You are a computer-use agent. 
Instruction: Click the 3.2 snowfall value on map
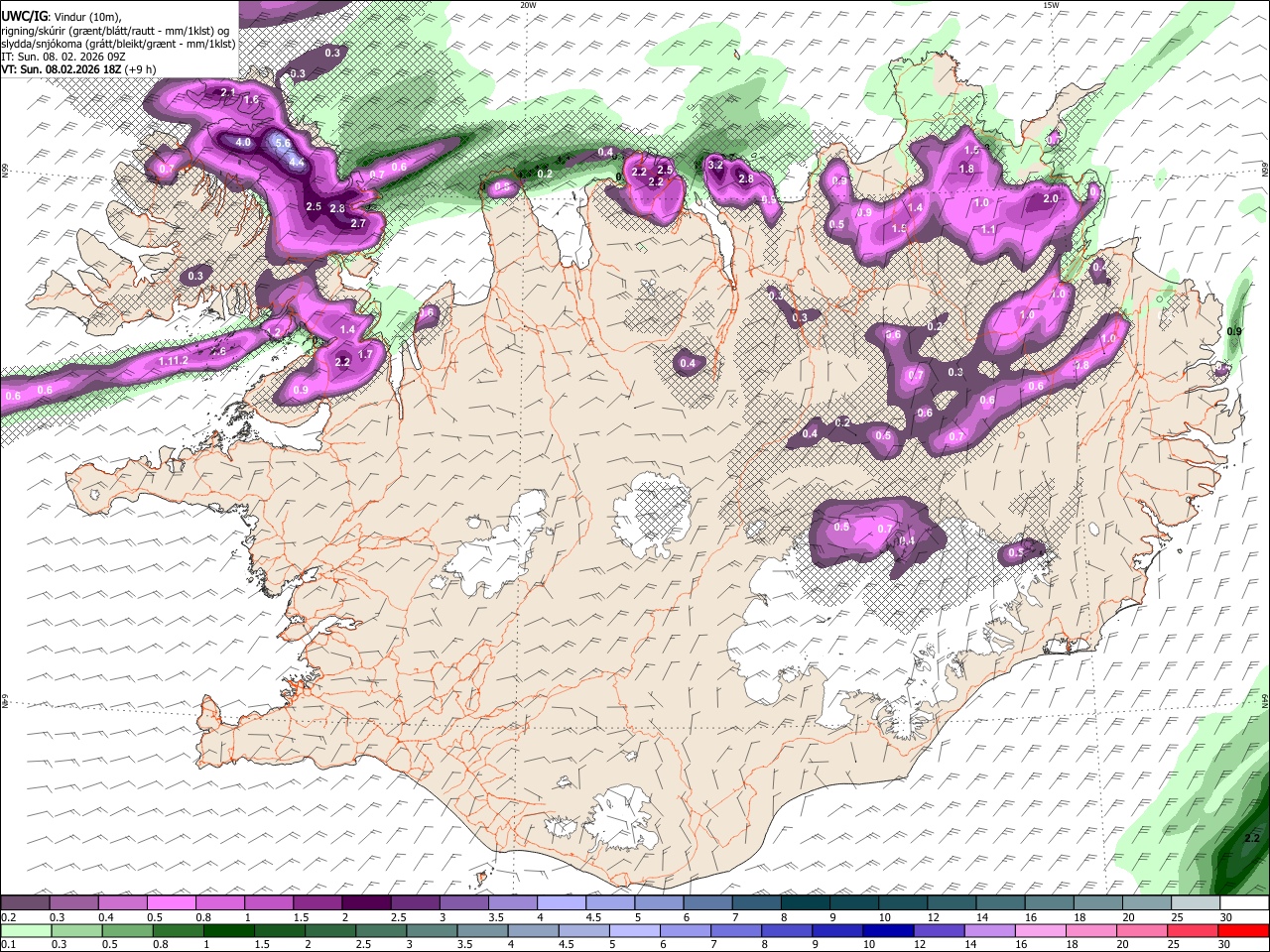click(716, 166)
